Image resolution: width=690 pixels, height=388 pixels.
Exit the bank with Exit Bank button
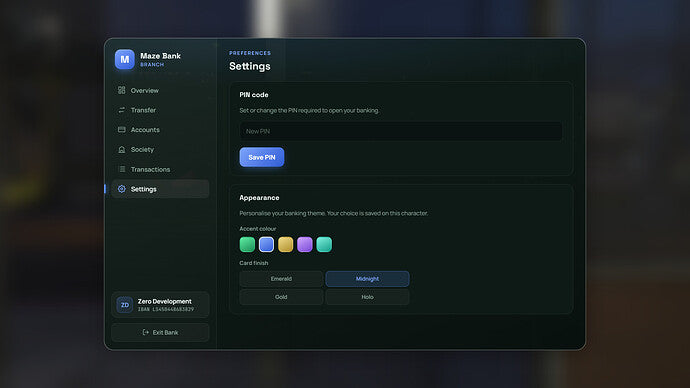160,333
